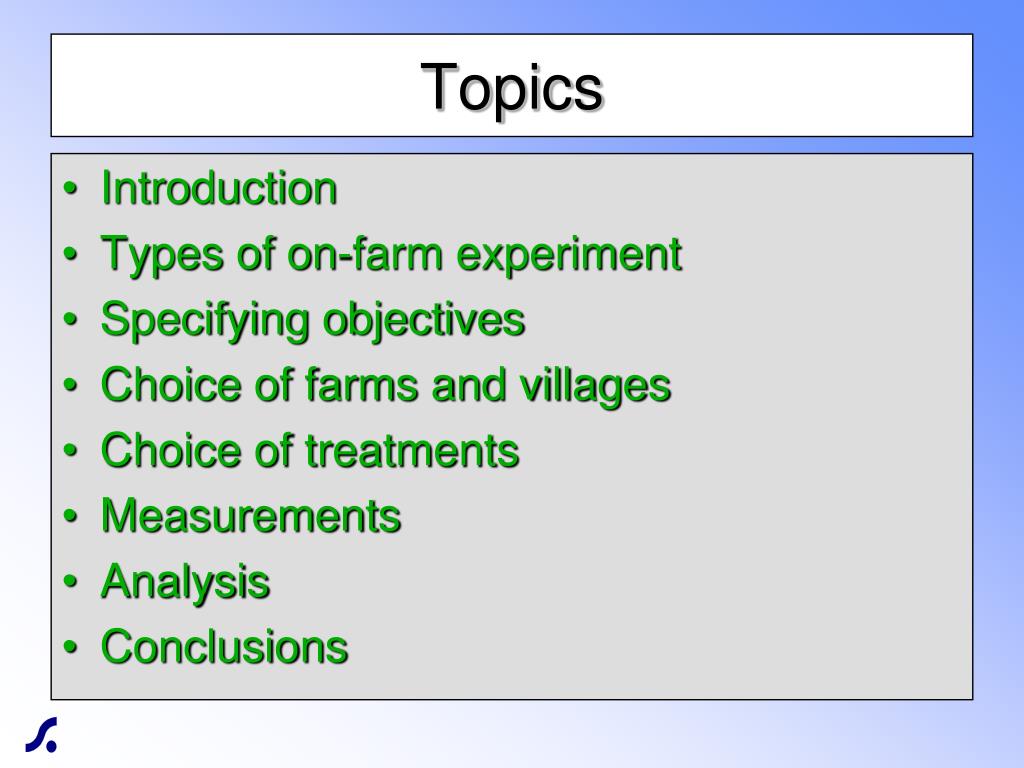Select Choice of farms and villages
Screen dimensions: 1024x768
pyautogui.click(x=386, y=385)
